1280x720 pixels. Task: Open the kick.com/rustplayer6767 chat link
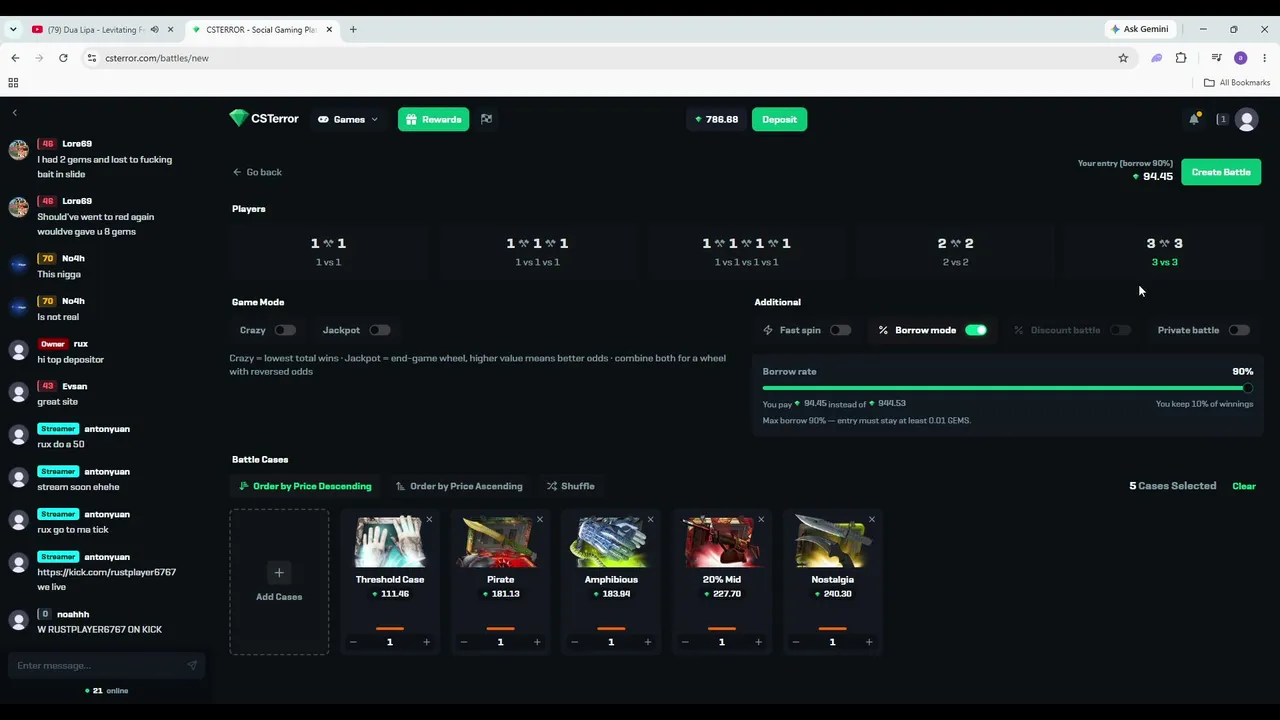(x=107, y=572)
